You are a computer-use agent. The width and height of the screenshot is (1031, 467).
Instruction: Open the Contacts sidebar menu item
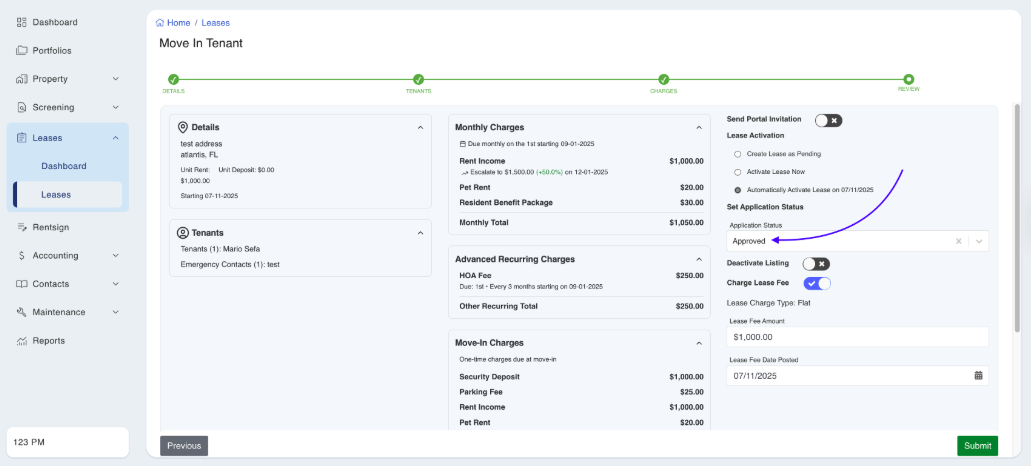tap(50, 284)
